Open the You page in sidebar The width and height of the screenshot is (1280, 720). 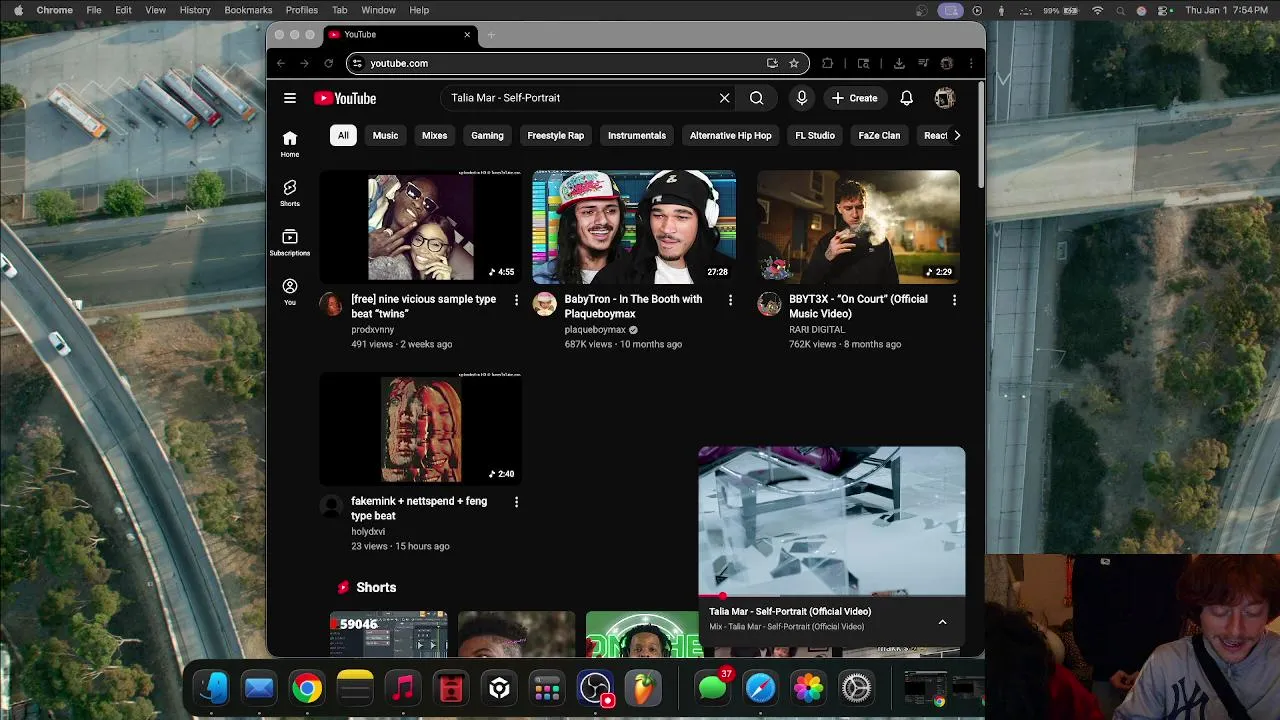(x=290, y=291)
